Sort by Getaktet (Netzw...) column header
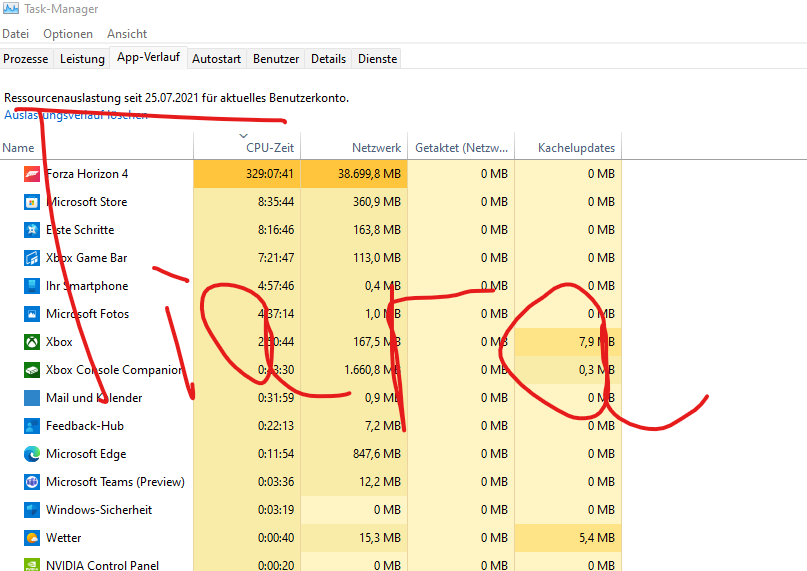 [461, 146]
